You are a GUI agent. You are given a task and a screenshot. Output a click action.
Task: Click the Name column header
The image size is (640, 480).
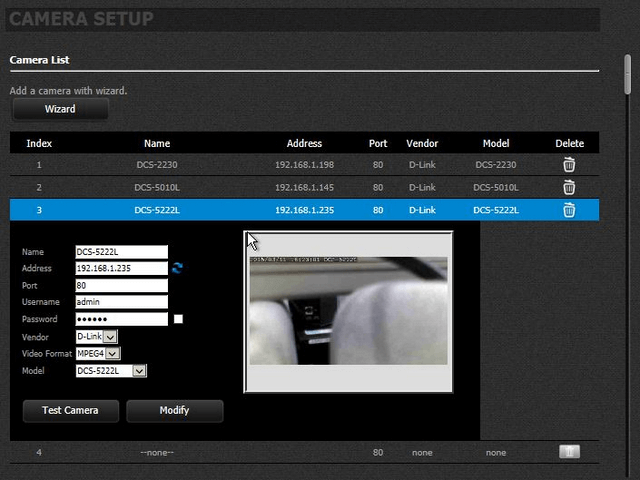point(157,143)
